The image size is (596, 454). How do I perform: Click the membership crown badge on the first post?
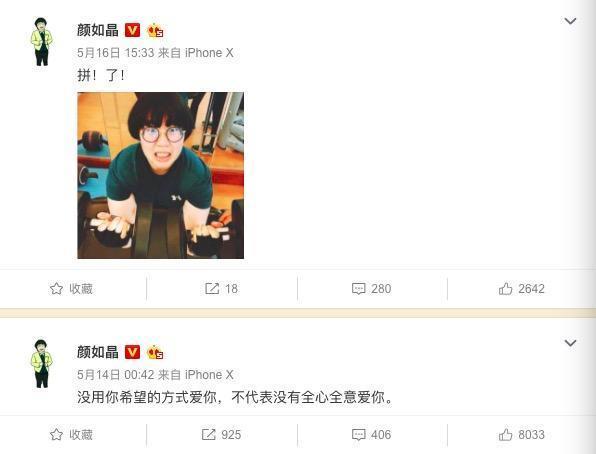tap(155, 30)
